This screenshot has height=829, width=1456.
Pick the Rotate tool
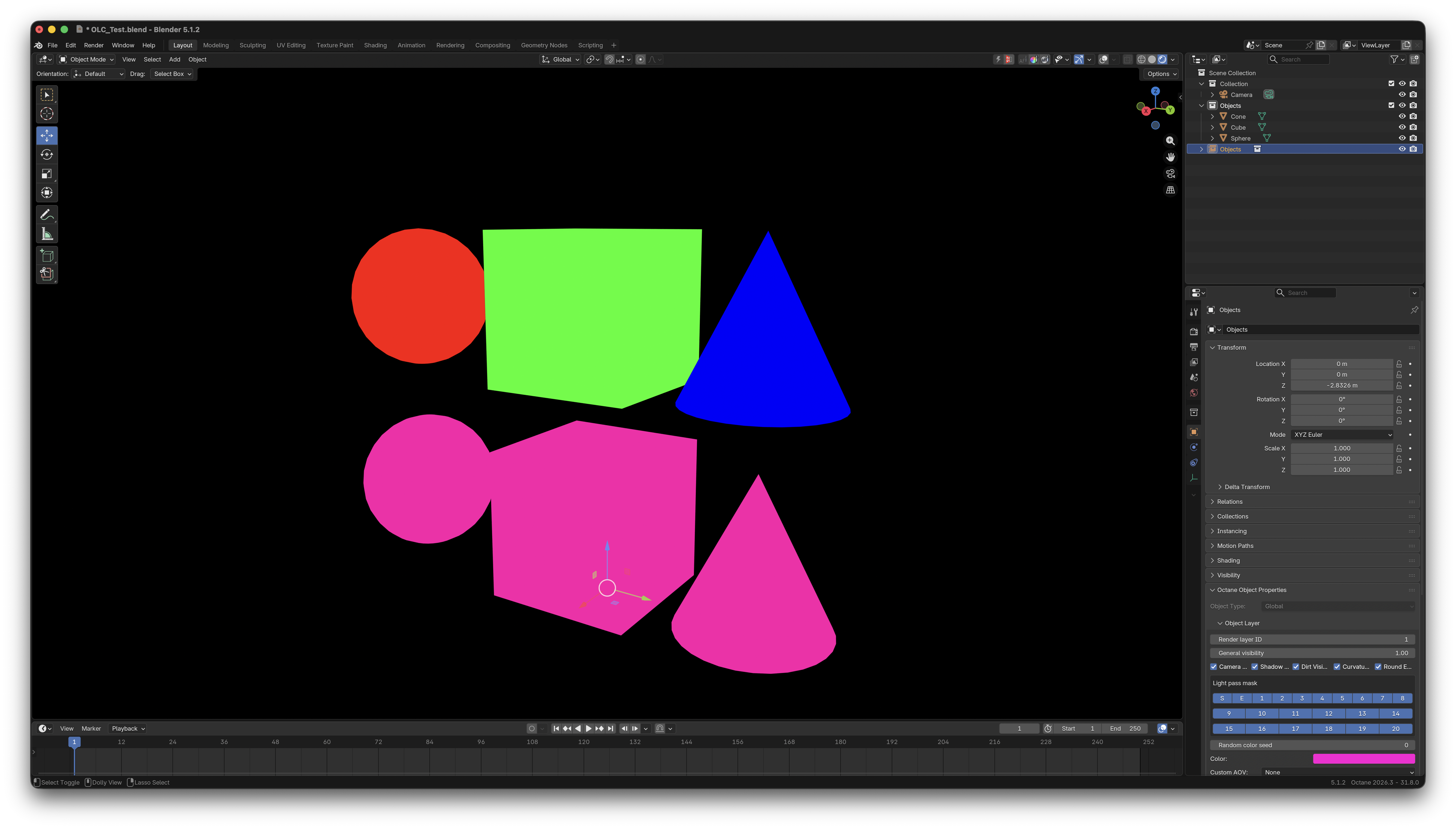[x=47, y=155]
